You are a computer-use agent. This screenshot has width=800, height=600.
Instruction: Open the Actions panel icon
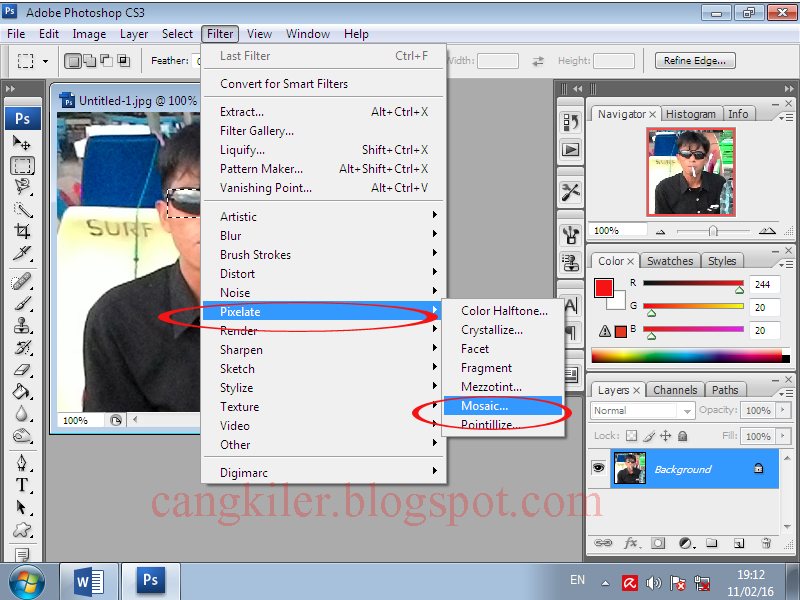coord(570,149)
